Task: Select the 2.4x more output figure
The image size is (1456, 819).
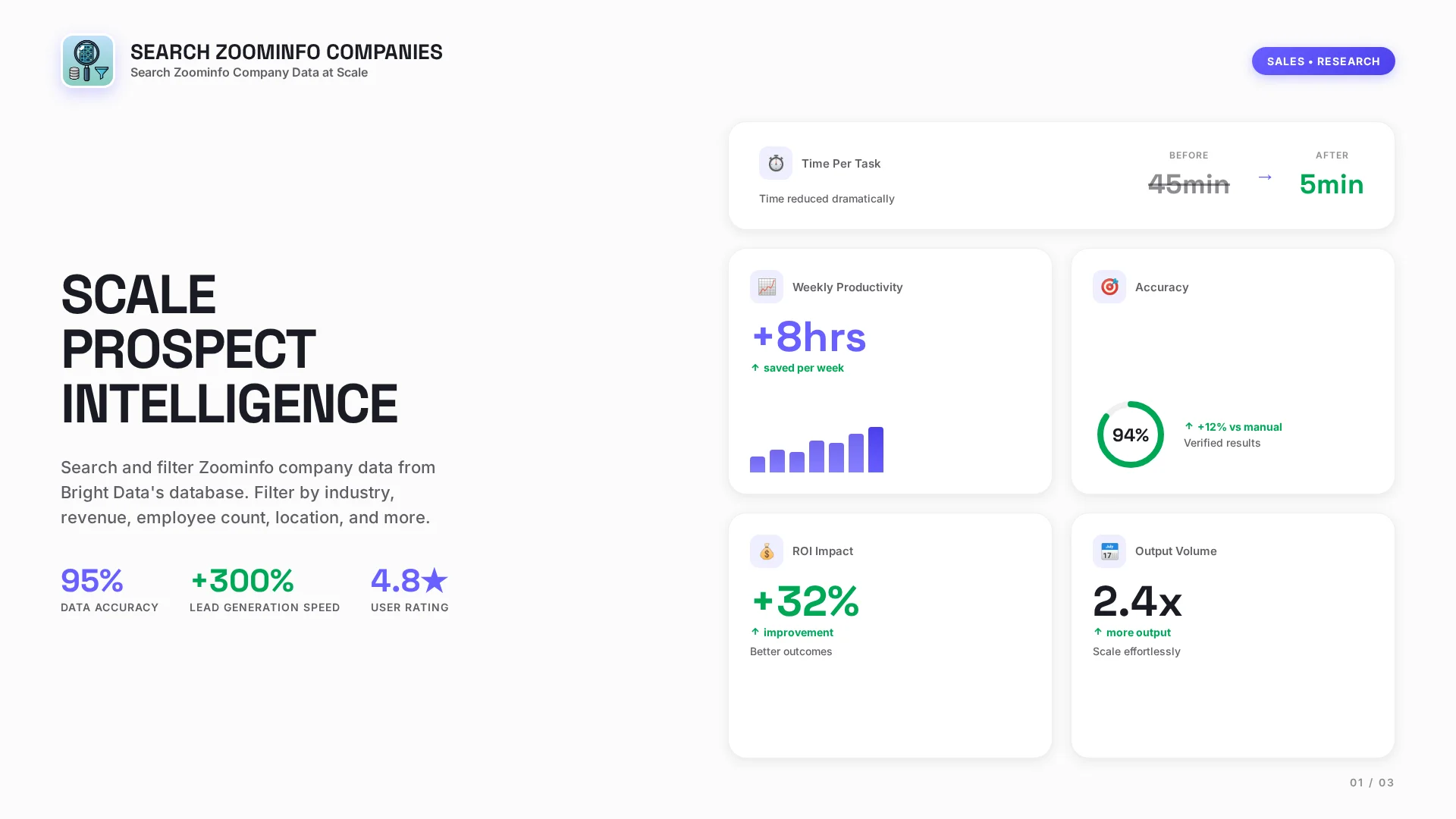Action: pos(1137,602)
